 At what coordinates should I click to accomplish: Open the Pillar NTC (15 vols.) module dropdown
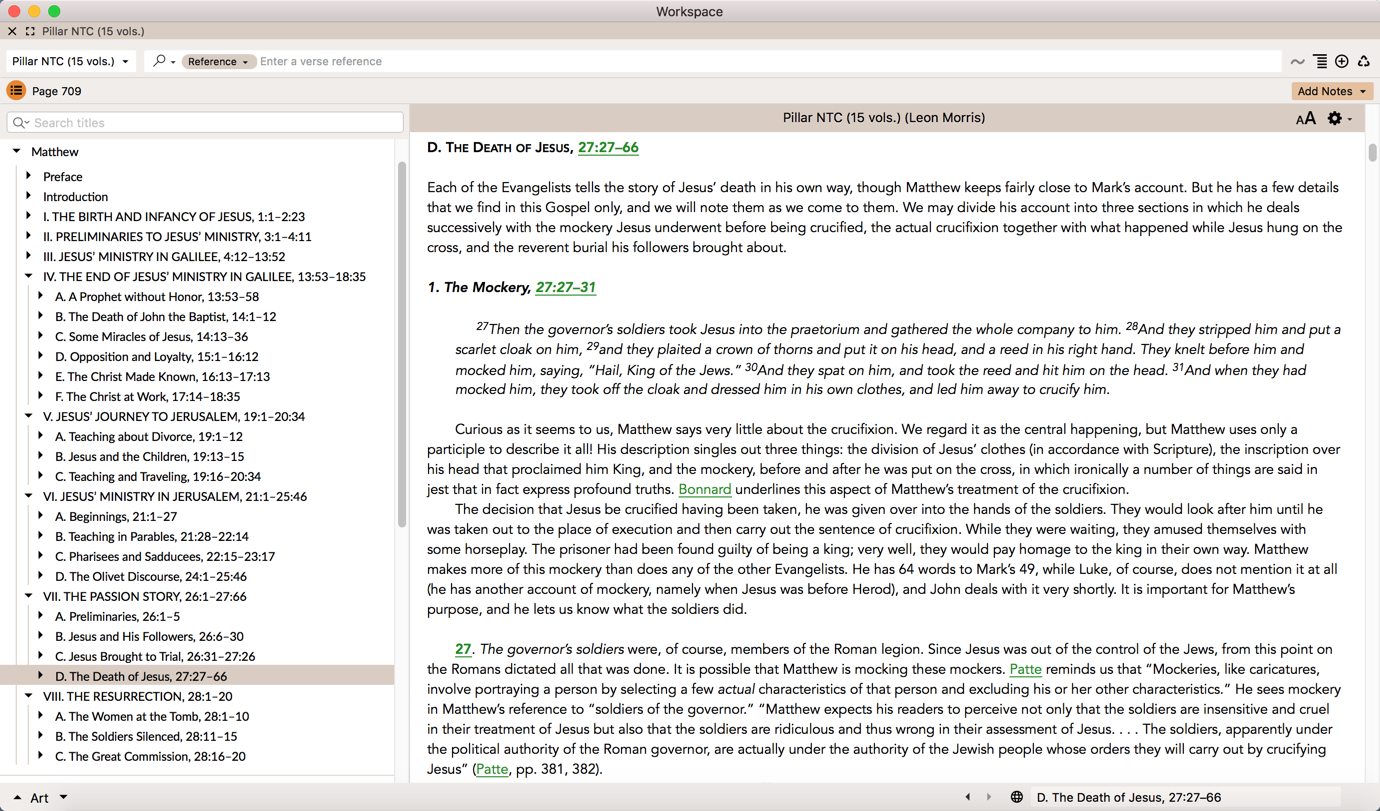pyautogui.click(x=70, y=62)
